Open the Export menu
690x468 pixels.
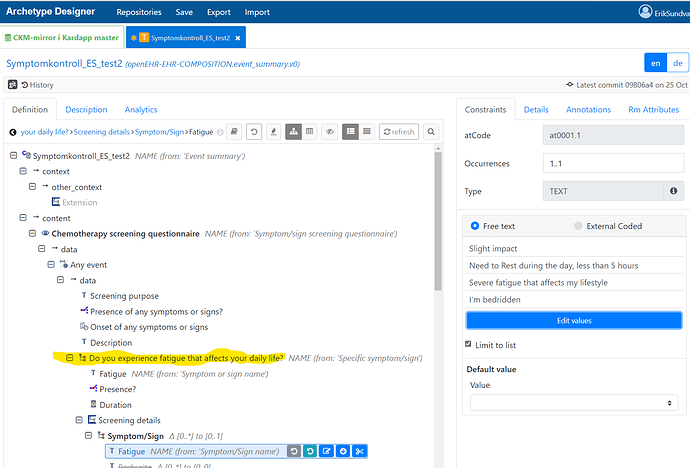coord(219,12)
